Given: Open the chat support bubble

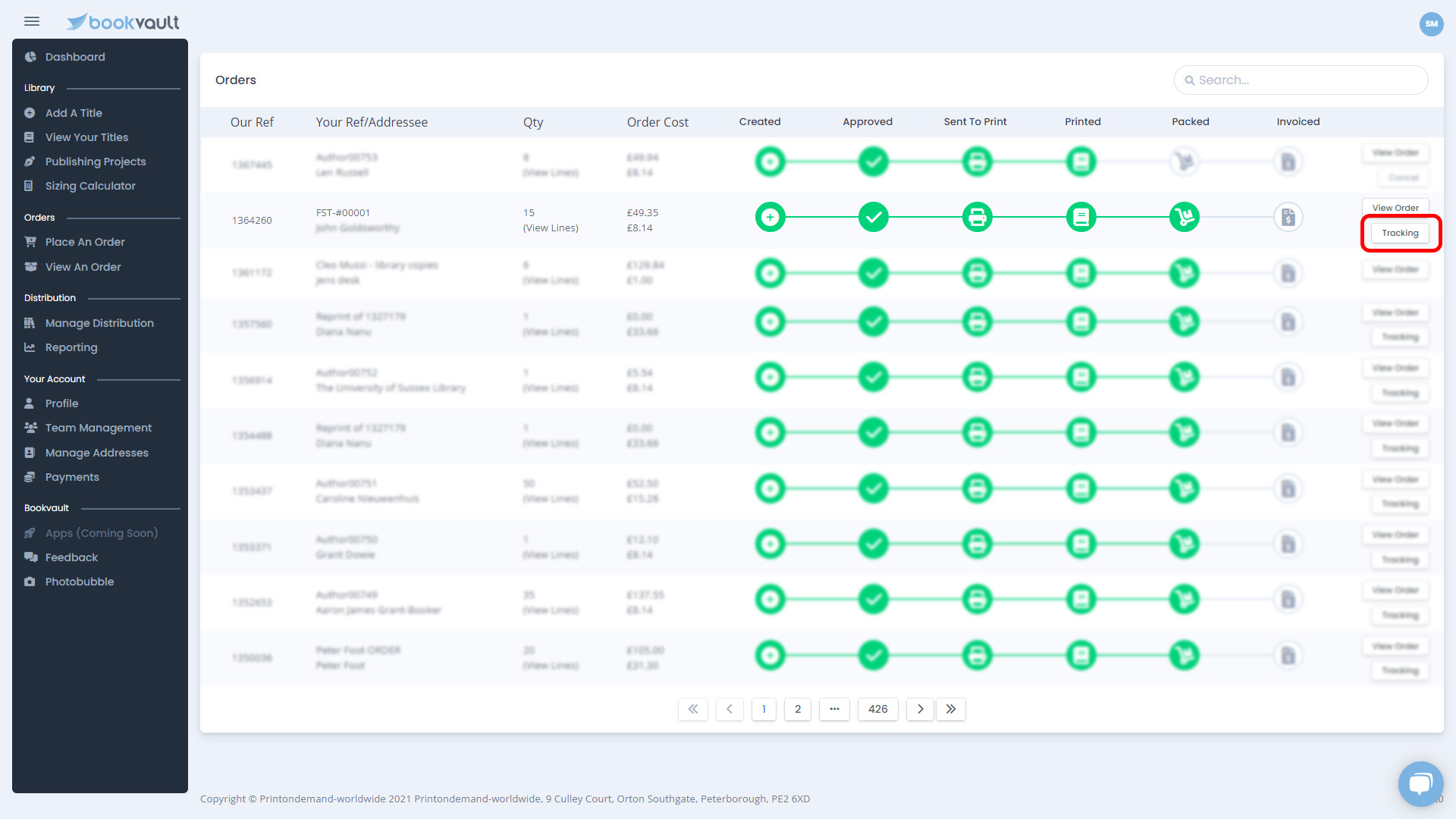Looking at the screenshot, I should tap(1420, 783).
